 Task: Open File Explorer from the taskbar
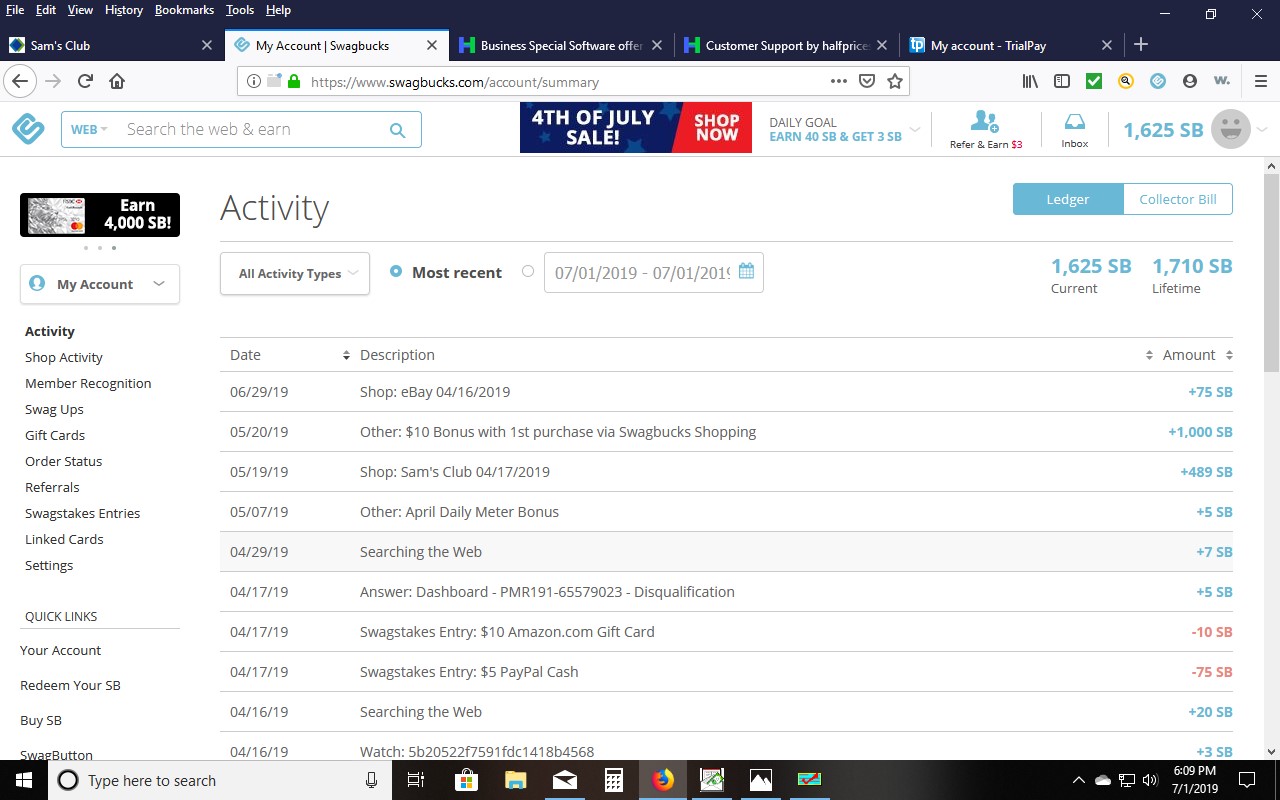click(x=515, y=780)
